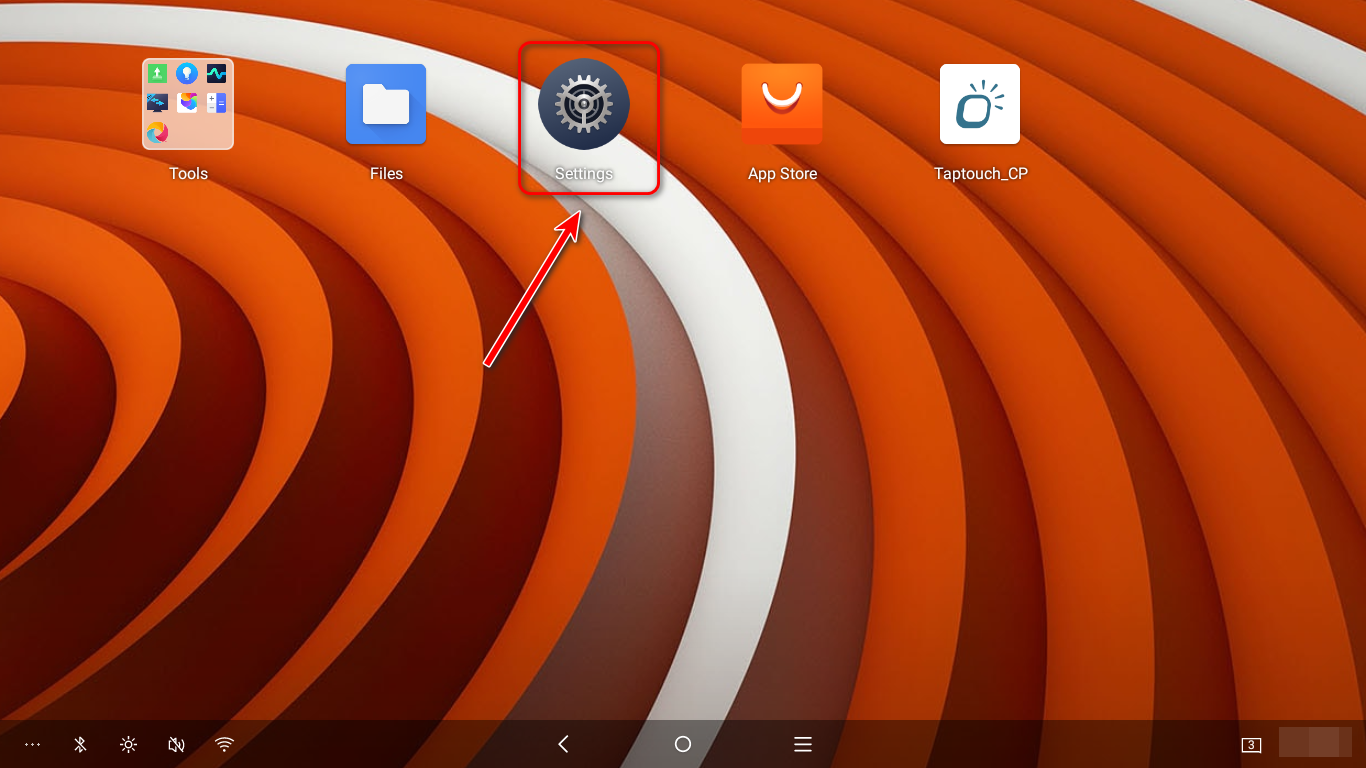Open the Tools folder

point(188,104)
